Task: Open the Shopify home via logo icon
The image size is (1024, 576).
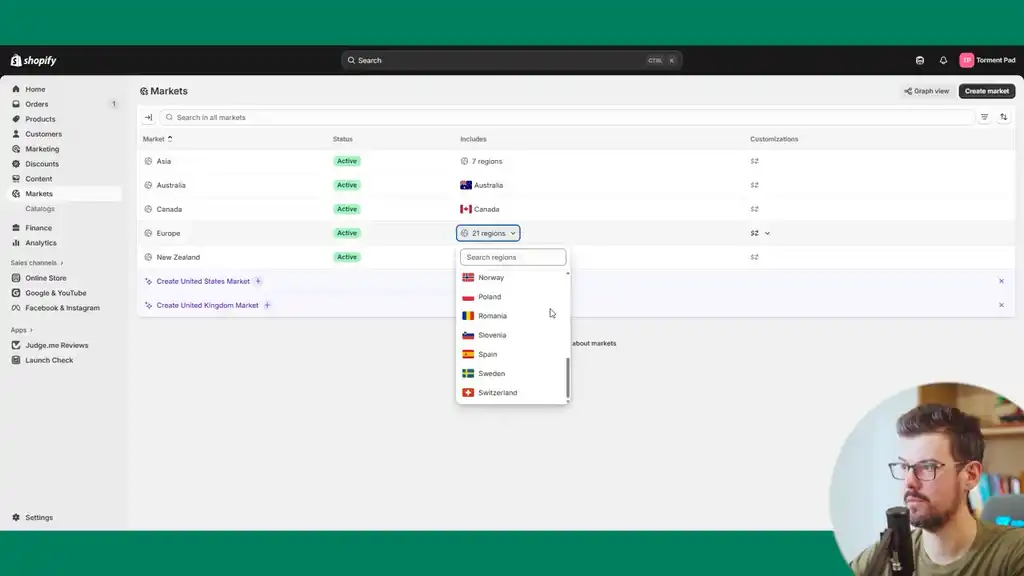Action: (16, 59)
